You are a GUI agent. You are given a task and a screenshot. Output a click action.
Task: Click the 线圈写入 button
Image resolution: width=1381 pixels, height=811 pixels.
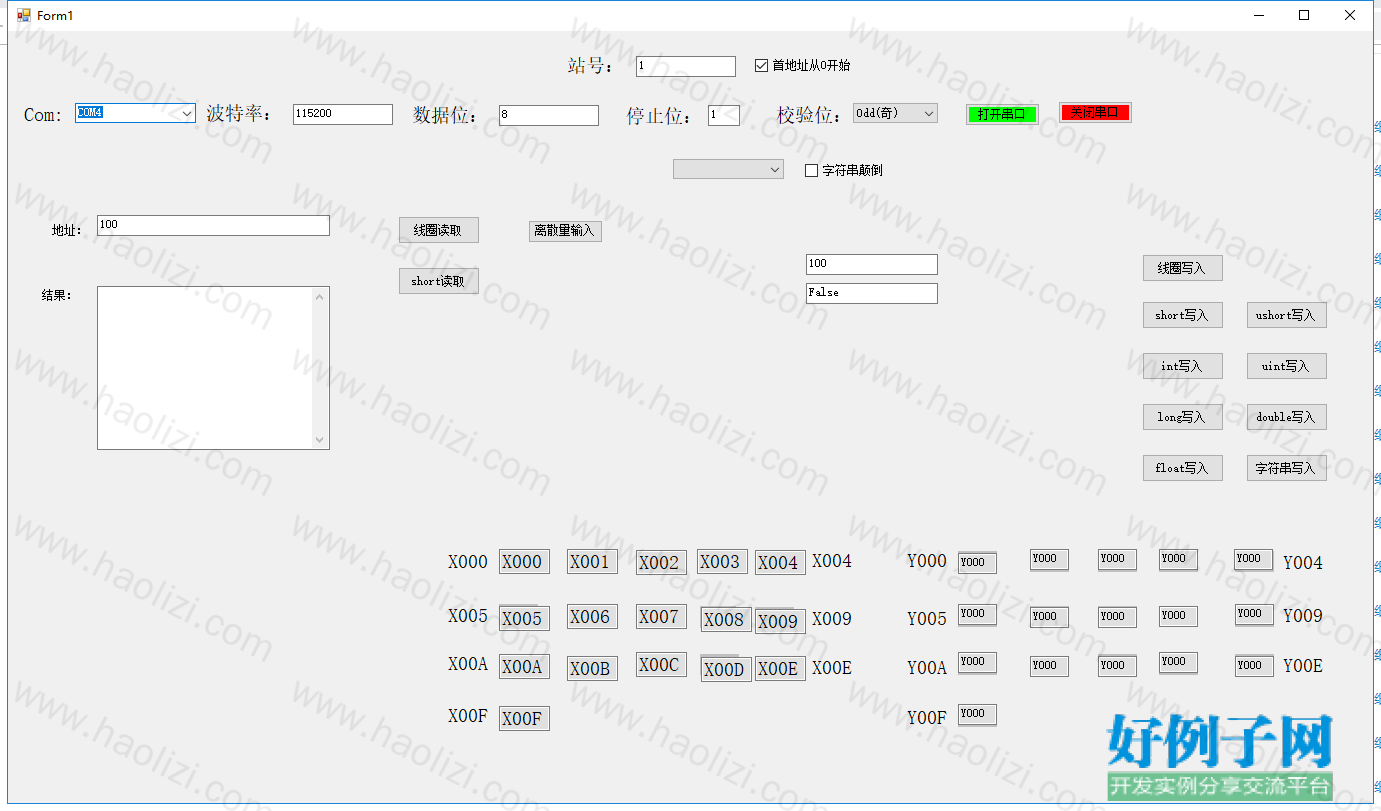(1182, 268)
